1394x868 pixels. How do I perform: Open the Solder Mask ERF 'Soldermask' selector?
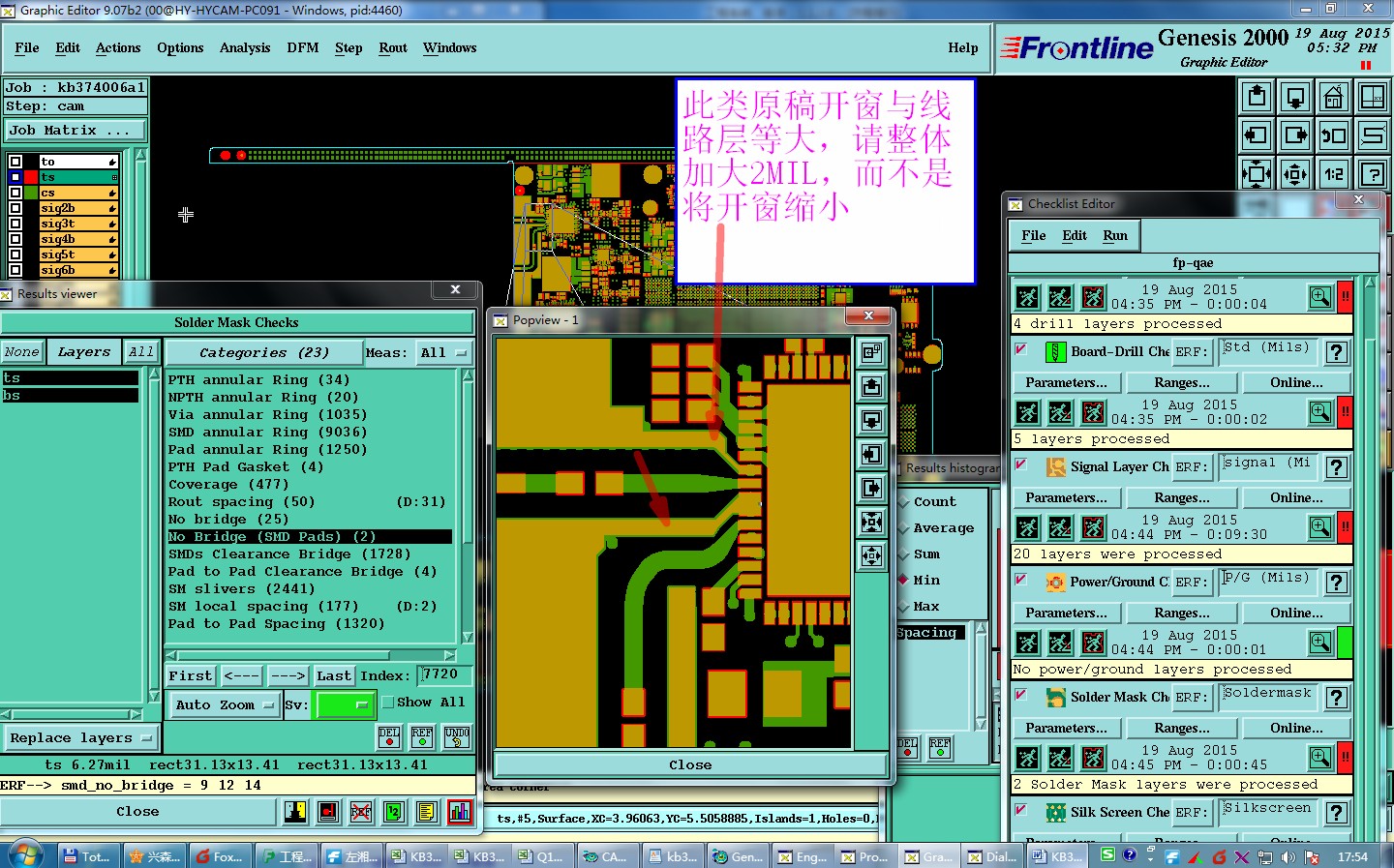[x=1266, y=696]
